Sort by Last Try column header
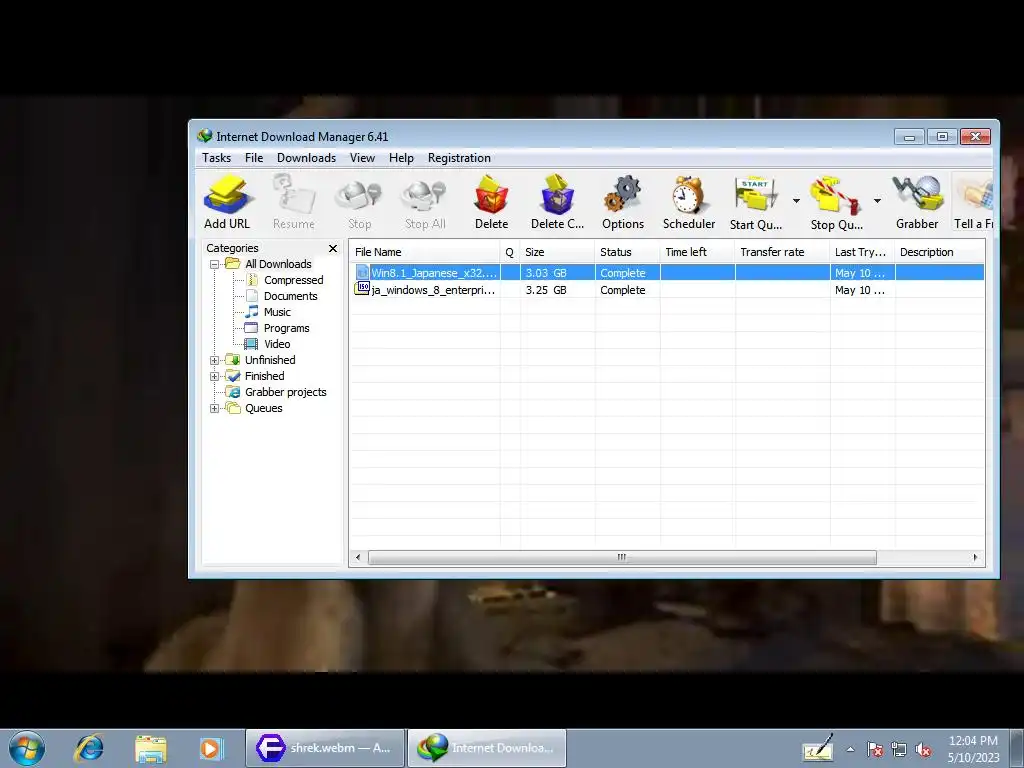Screen dimensions: 1024x768 (863, 252)
